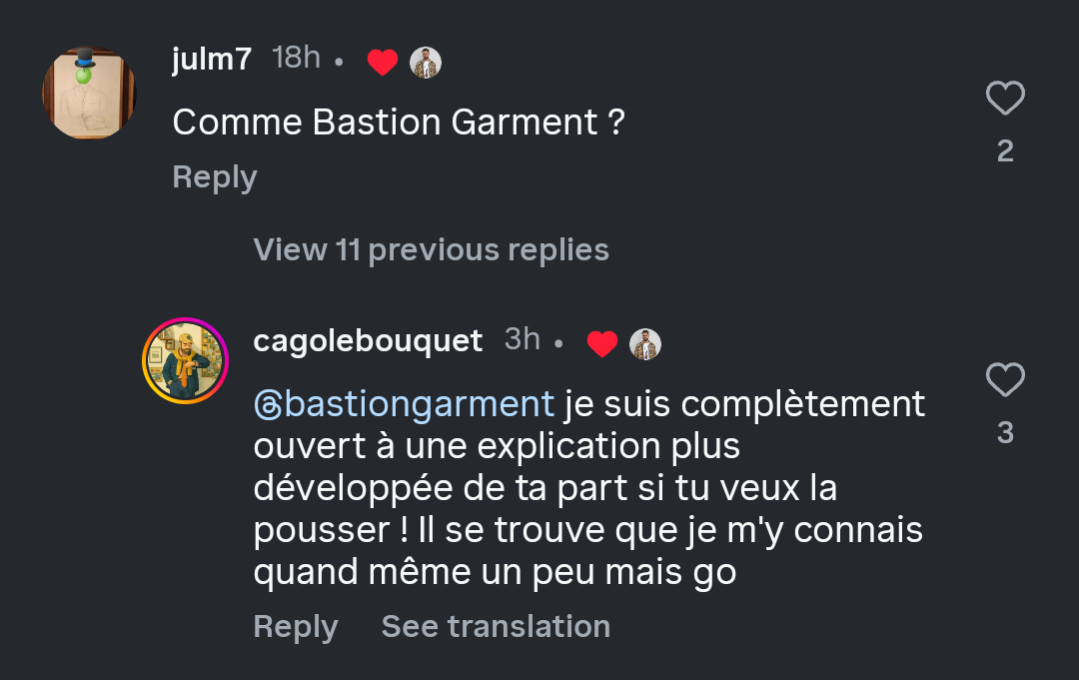Click the 3h timestamp on cagolebouquet's reply
Image resolution: width=1079 pixels, height=680 pixels.
click(x=522, y=339)
